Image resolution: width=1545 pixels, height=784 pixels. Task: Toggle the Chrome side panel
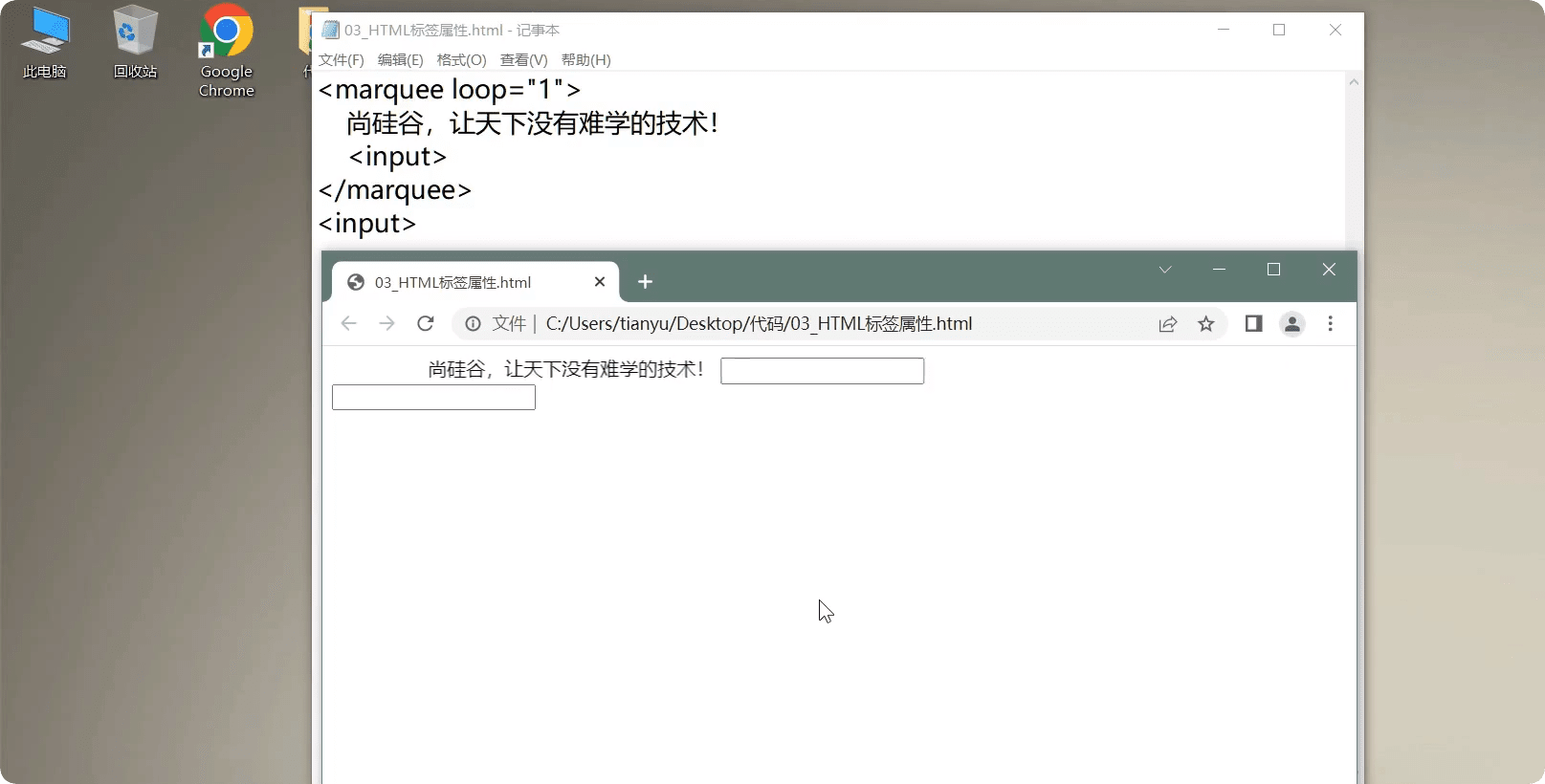click(x=1253, y=324)
